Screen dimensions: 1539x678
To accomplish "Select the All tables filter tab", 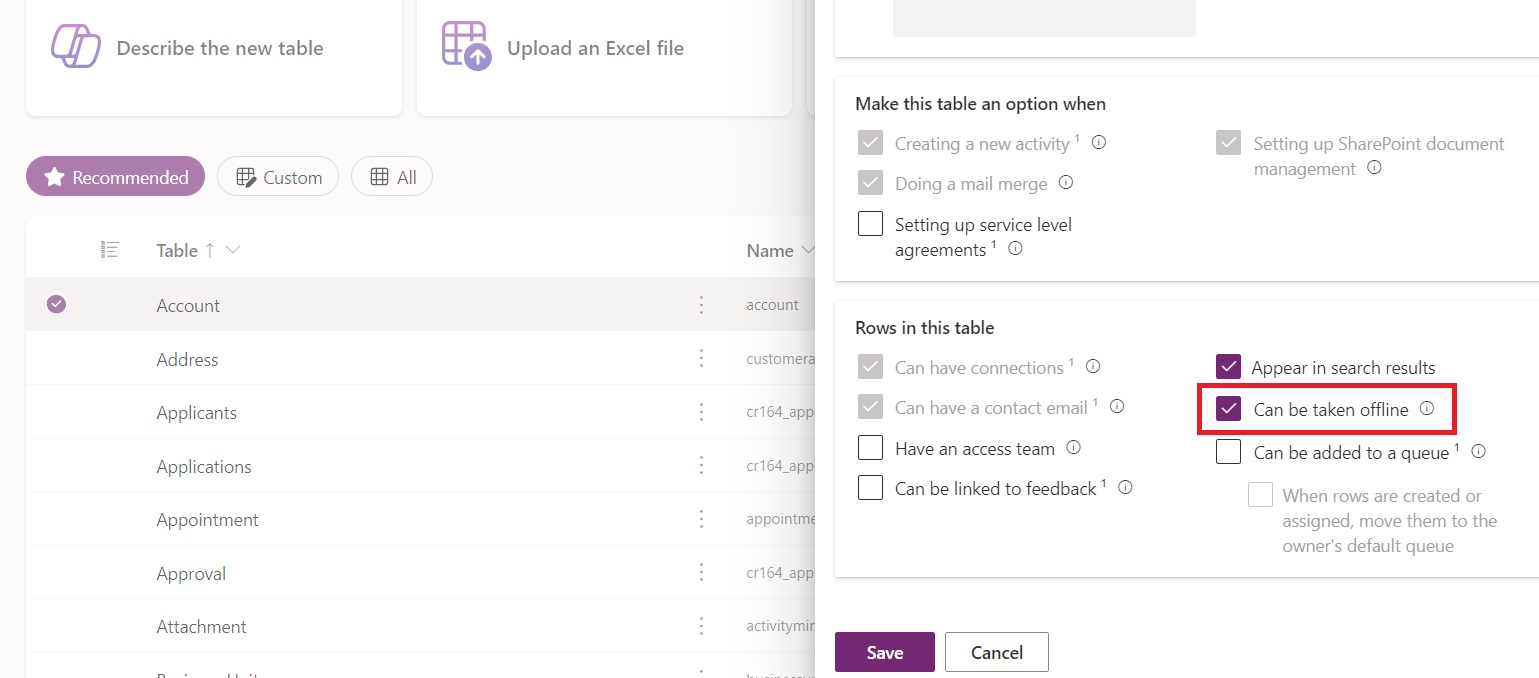I will 392,177.
